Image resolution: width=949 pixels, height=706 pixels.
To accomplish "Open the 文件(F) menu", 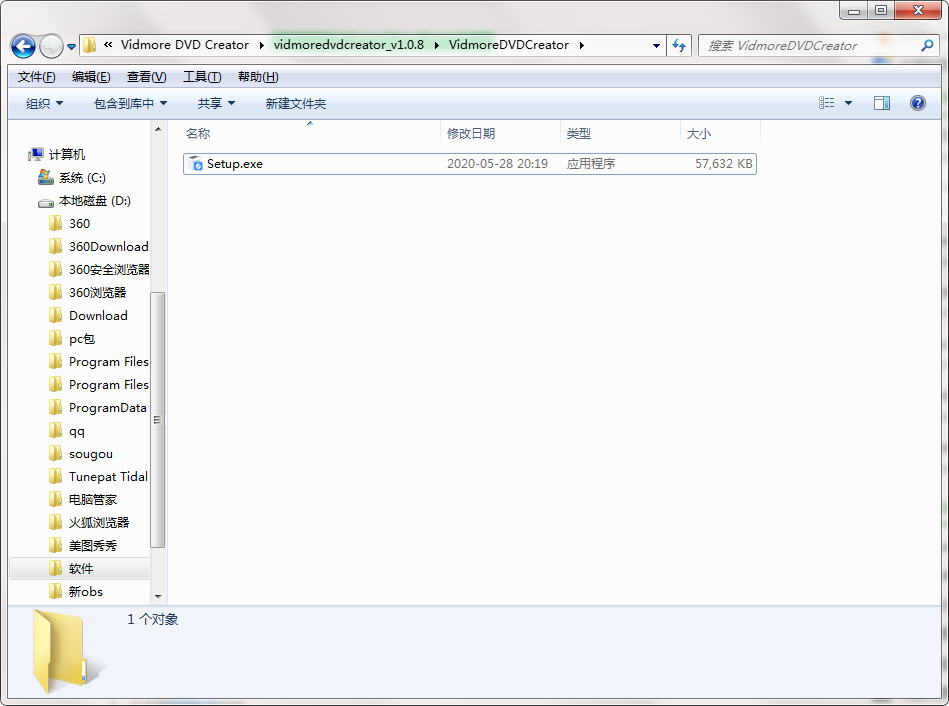I will coord(36,77).
